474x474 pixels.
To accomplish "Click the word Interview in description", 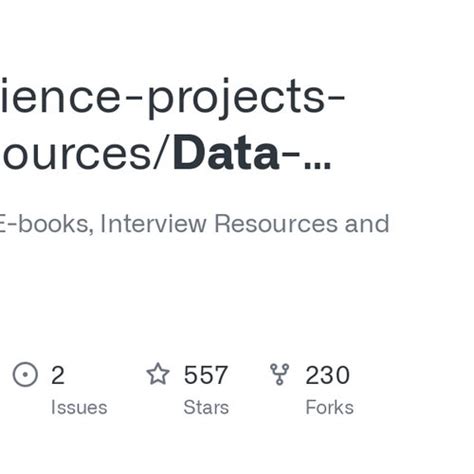I will point(153,223).
